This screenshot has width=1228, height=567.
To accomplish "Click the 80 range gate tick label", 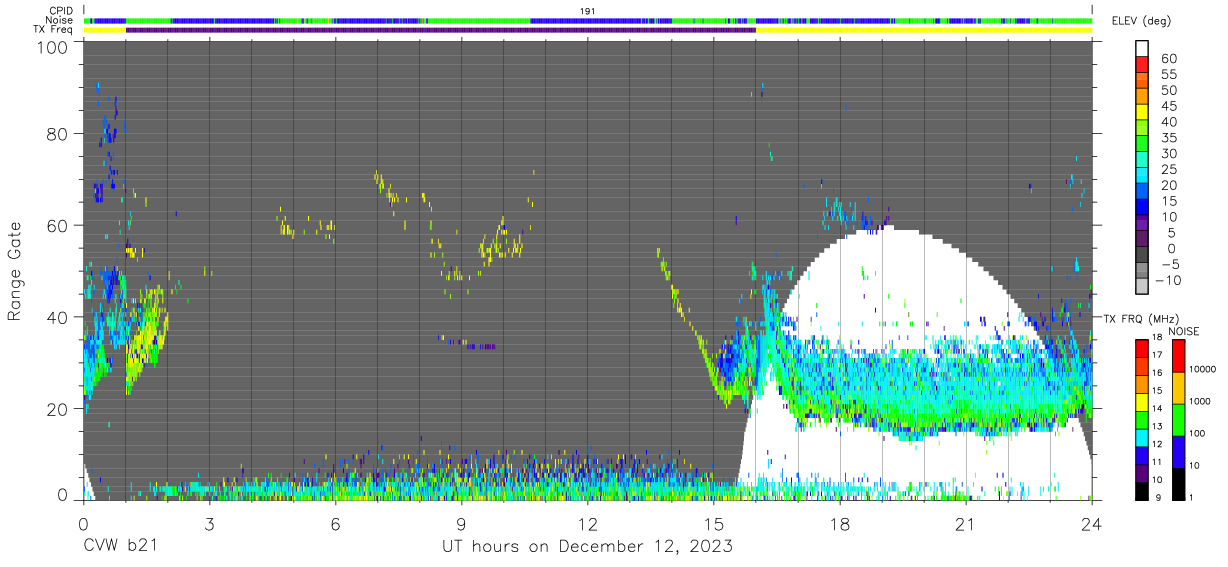I will click(x=59, y=134).
